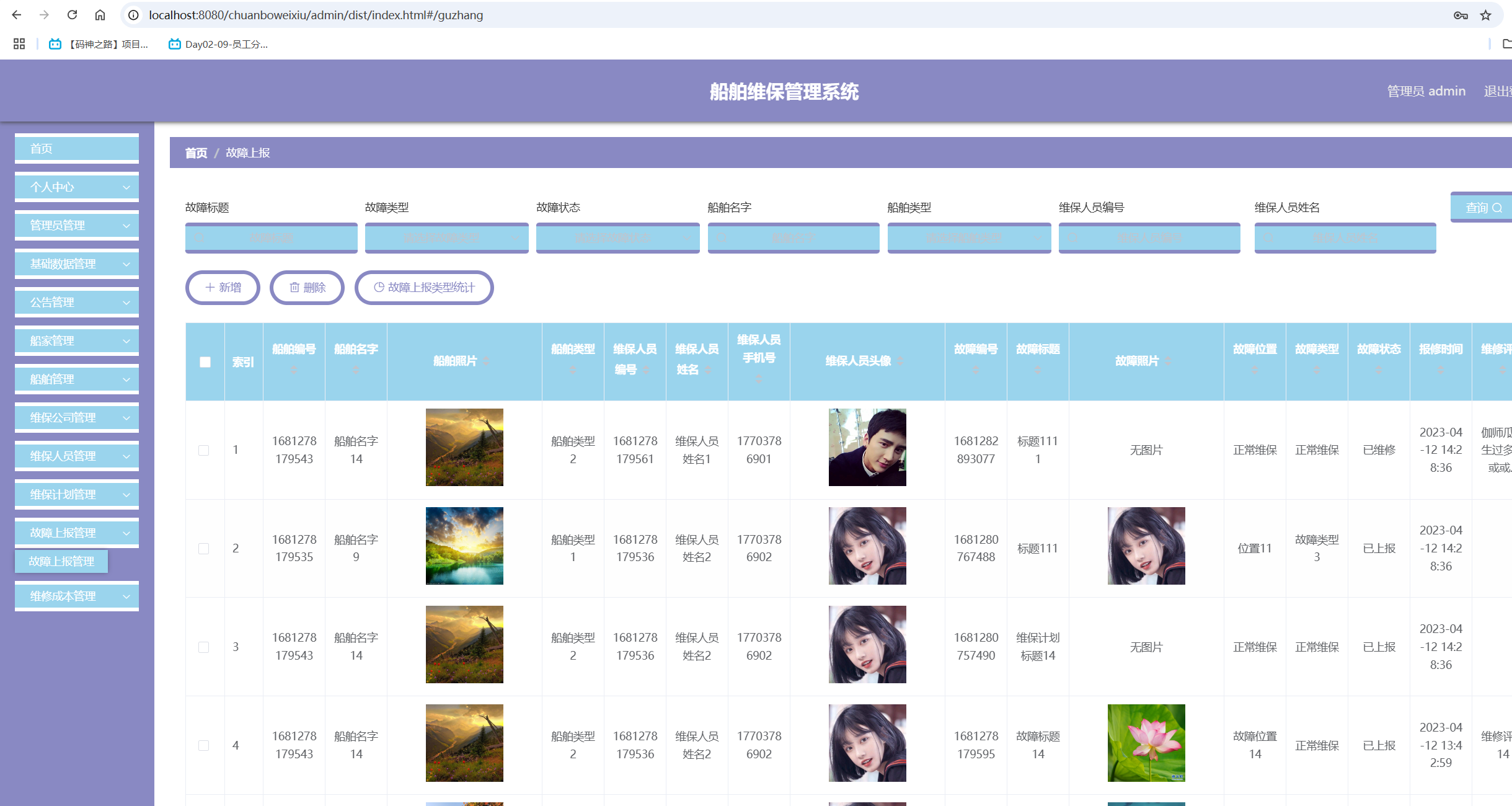The image size is (1512, 806).
Task: Expand the 个人中心 sidebar menu
Action: (x=77, y=187)
